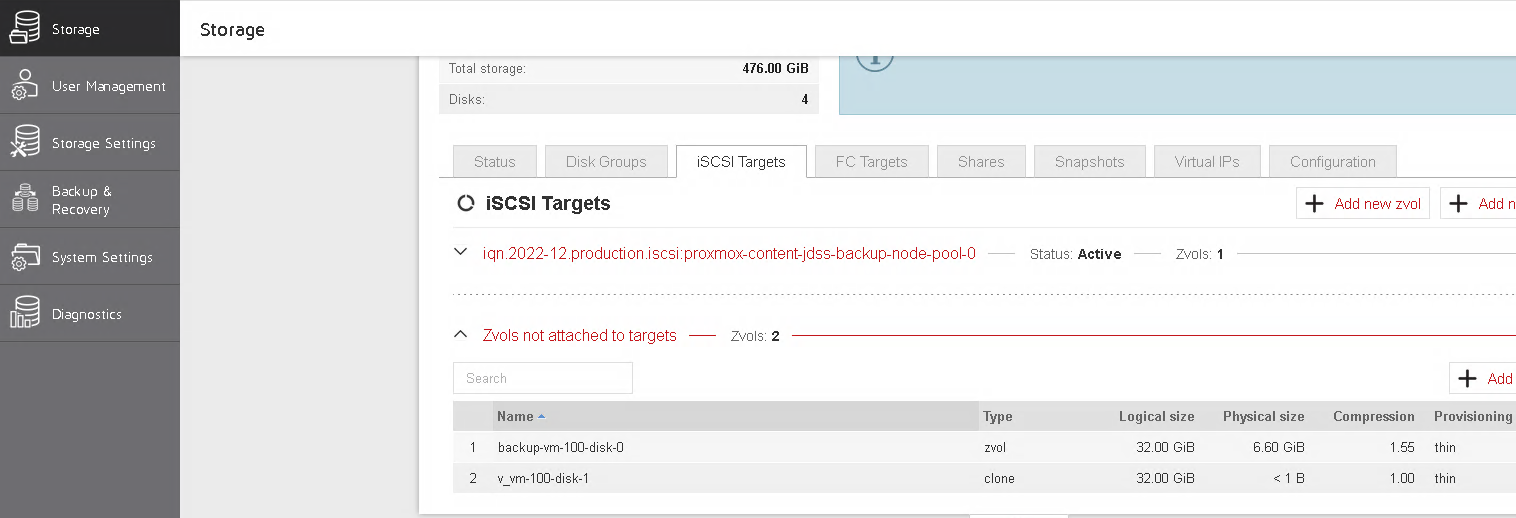Viewport: 1516px width, 518px height.
Task: Select the v_vm-100-disk-1 clone row
Action: (984, 479)
